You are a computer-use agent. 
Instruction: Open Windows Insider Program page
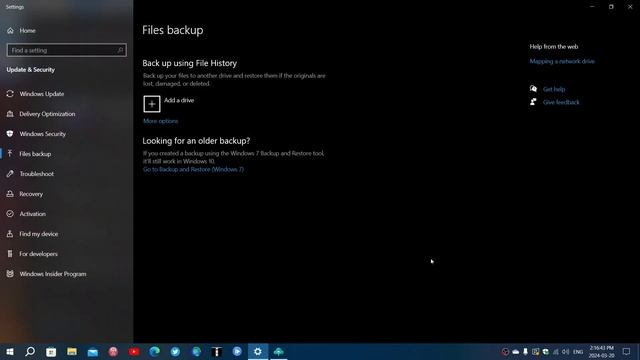coord(53,274)
